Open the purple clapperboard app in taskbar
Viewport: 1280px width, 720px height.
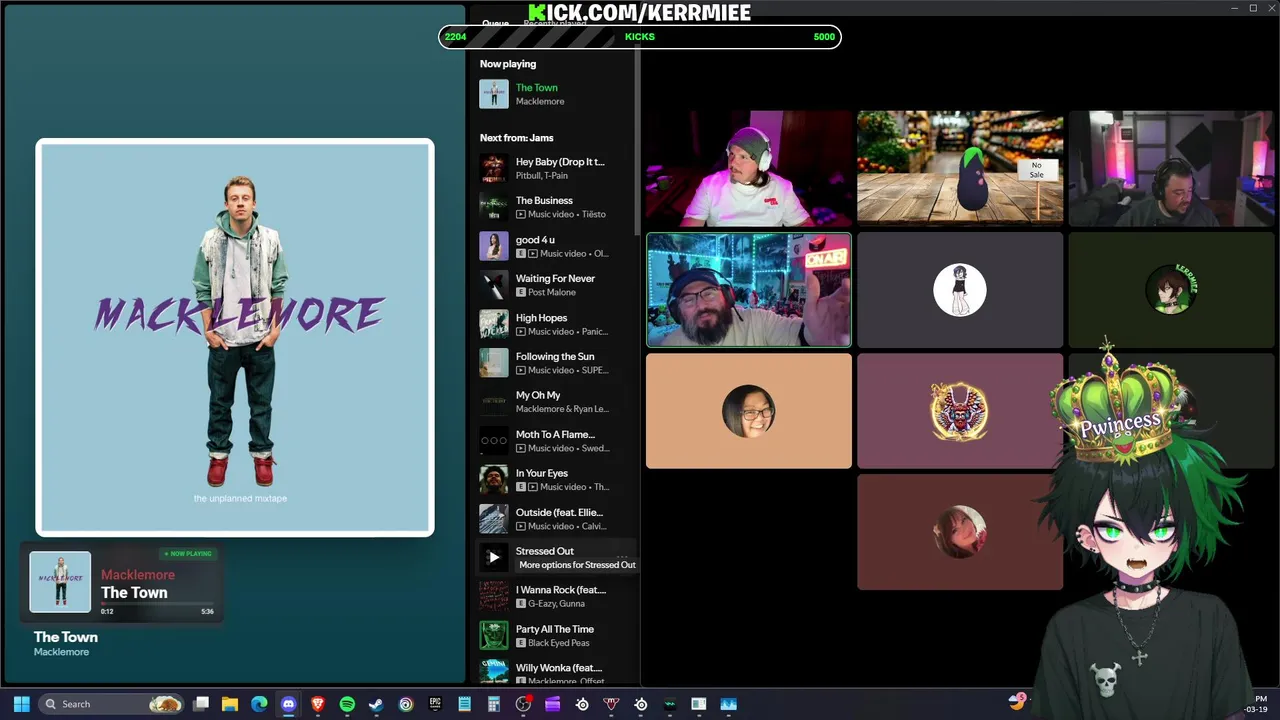(552, 704)
